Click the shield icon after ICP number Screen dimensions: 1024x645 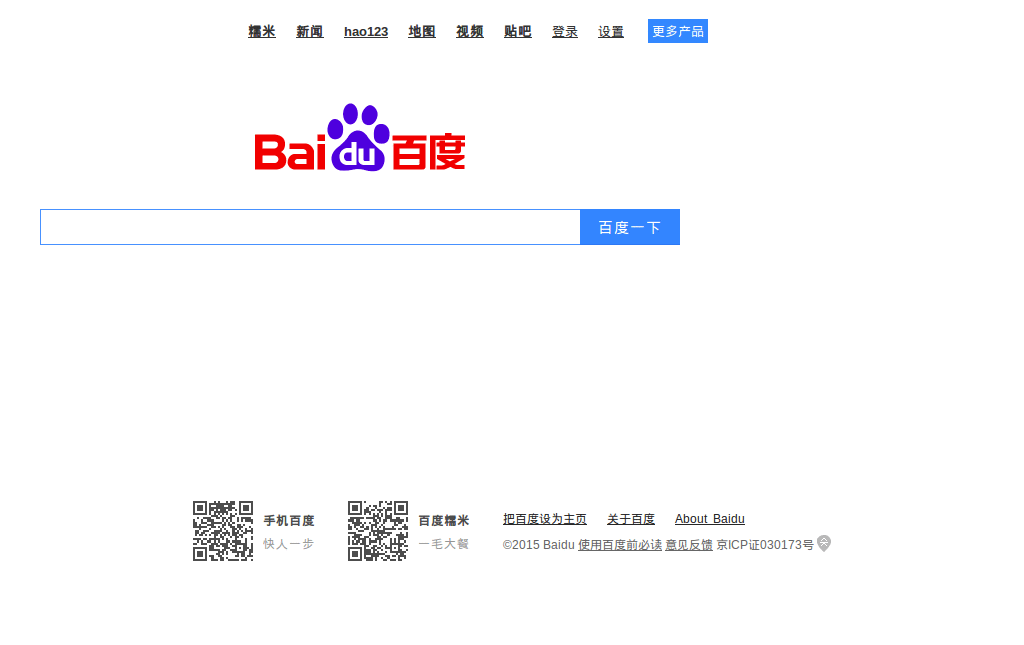[x=824, y=543]
